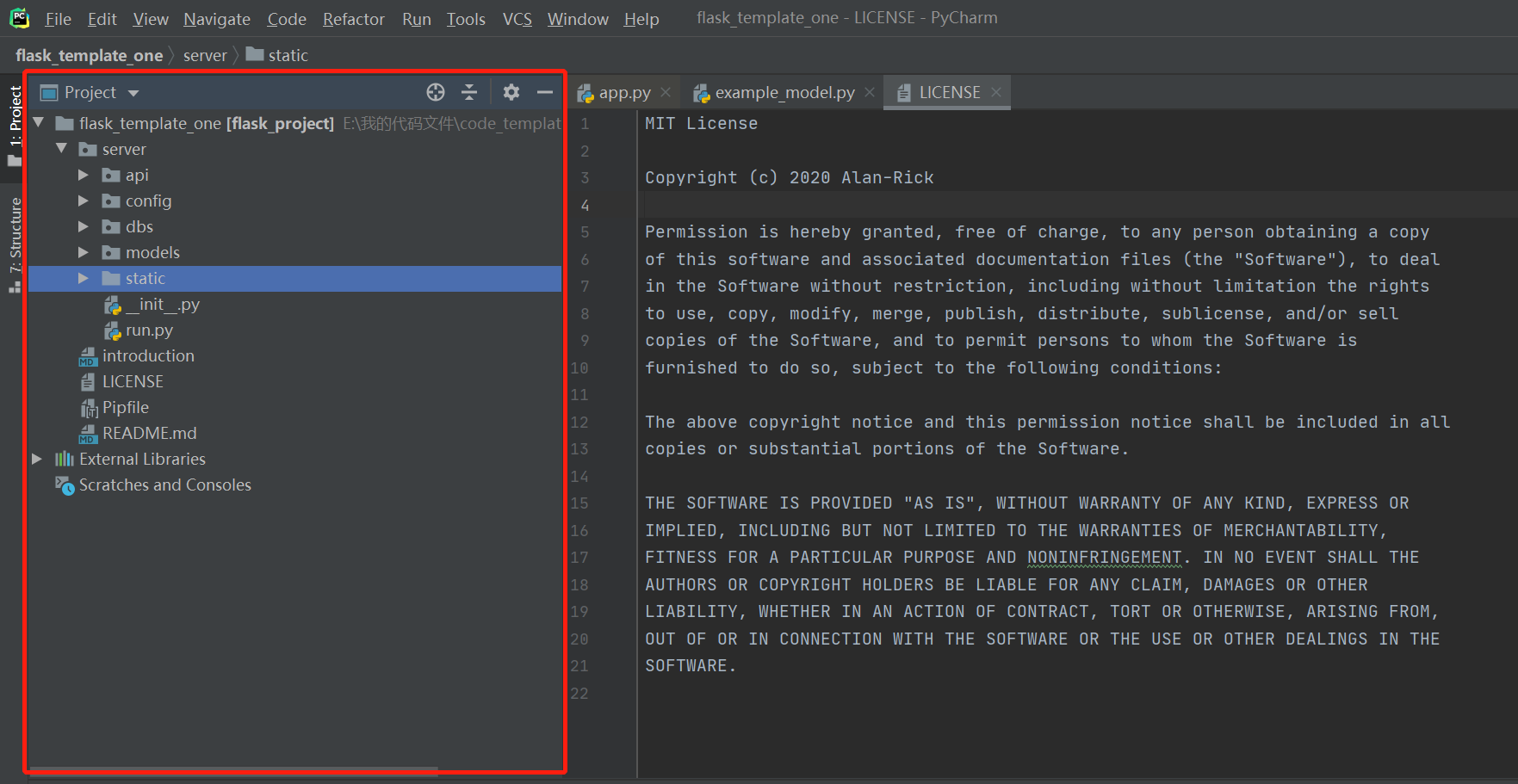The height and width of the screenshot is (784, 1518).
Task: Click the dbs folder icon
Action: (x=111, y=227)
